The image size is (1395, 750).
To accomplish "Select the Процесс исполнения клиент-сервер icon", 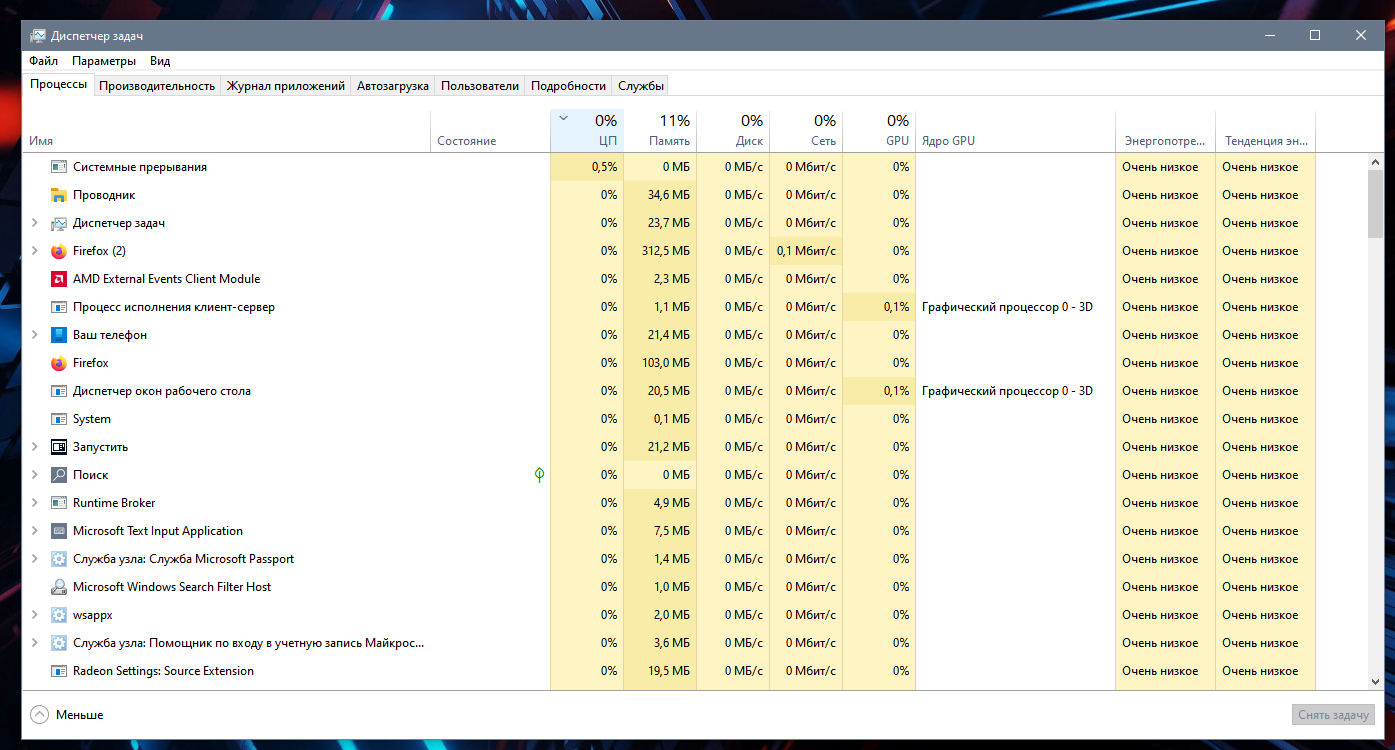I will (x=58, y=307).
